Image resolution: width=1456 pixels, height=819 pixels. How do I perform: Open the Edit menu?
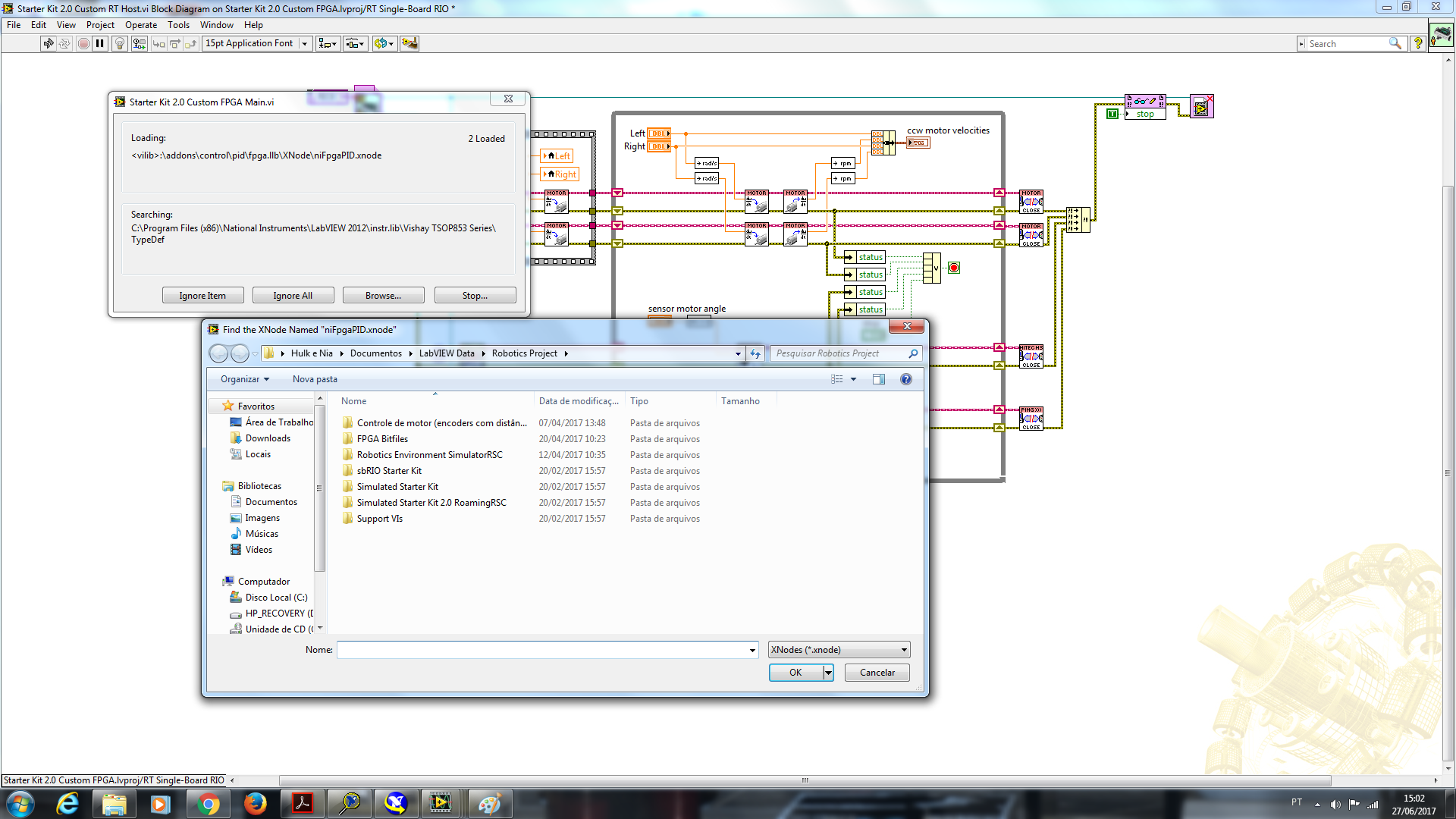(x=39, y=25)
